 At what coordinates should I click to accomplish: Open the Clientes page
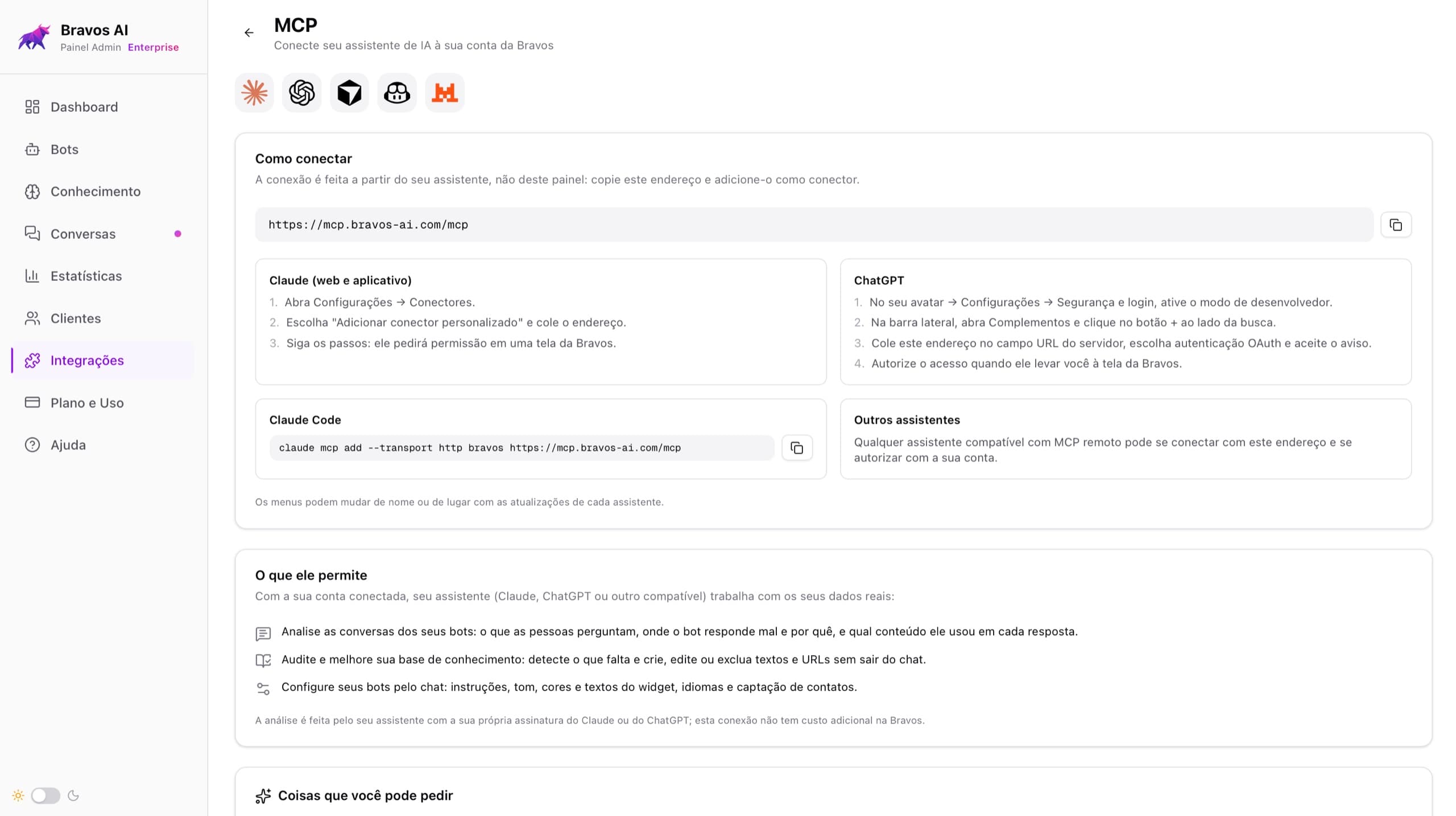(103, 318)
